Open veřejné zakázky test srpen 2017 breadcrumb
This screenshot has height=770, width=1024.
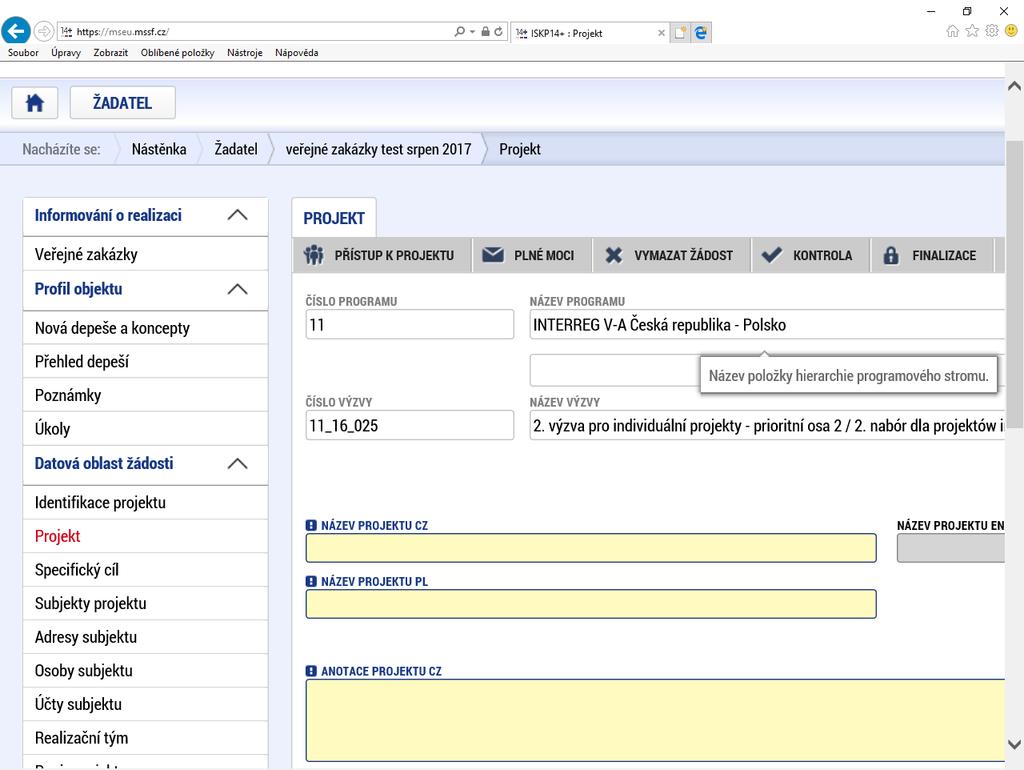378,149
